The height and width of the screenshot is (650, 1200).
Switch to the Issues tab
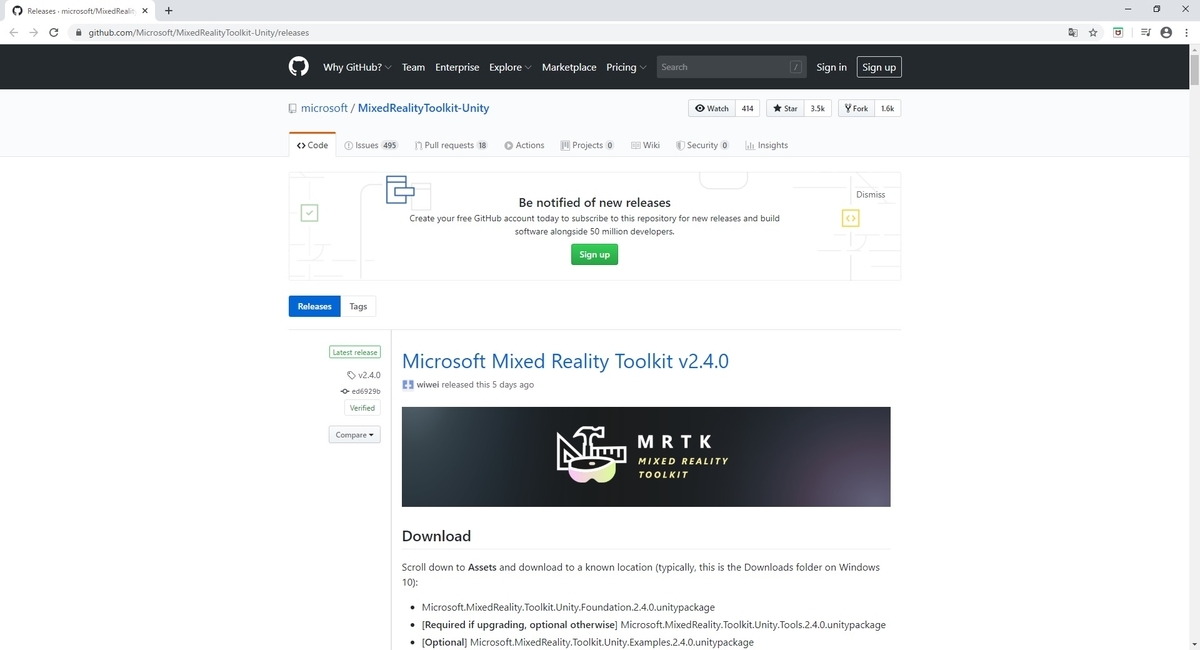point(370,145)
